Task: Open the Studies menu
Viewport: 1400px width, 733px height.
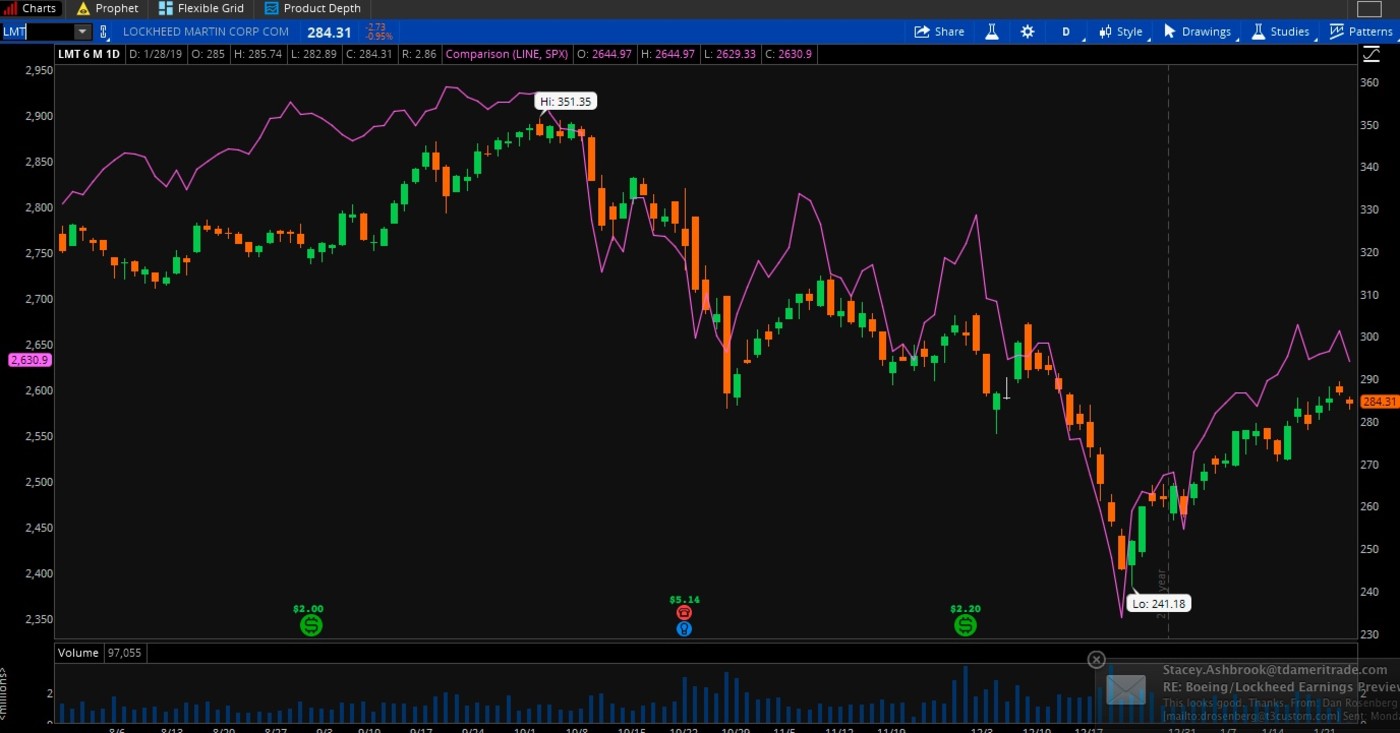Action: pos(1280,32)
